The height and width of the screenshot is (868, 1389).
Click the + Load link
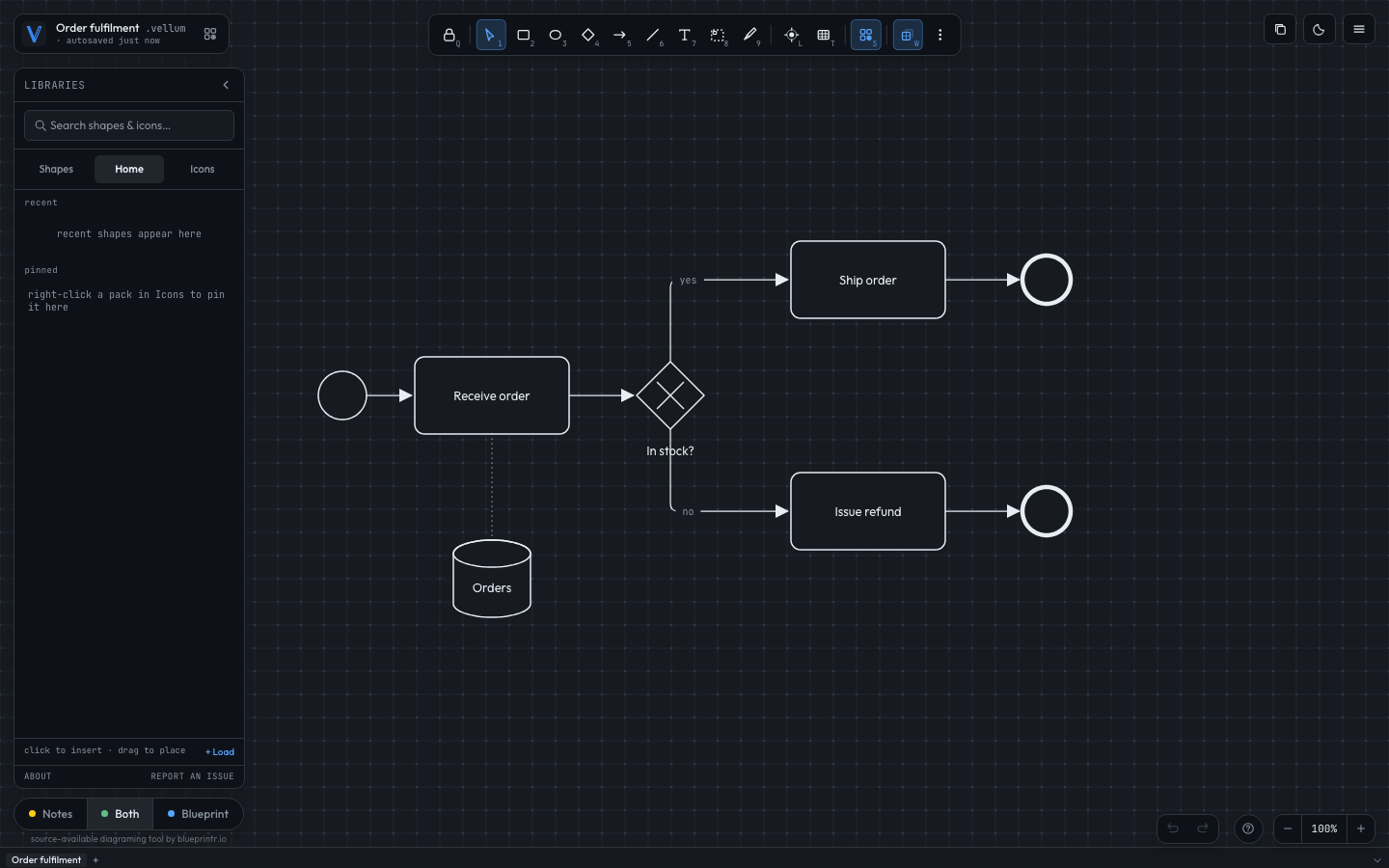220,752
